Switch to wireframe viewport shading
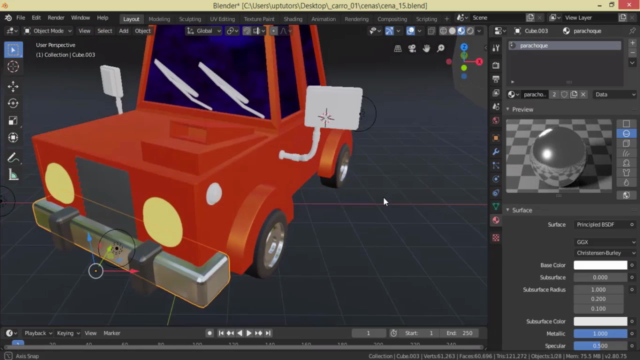This screenshot has width=640, height=360. pyautogui.click(x=443, y=31)
